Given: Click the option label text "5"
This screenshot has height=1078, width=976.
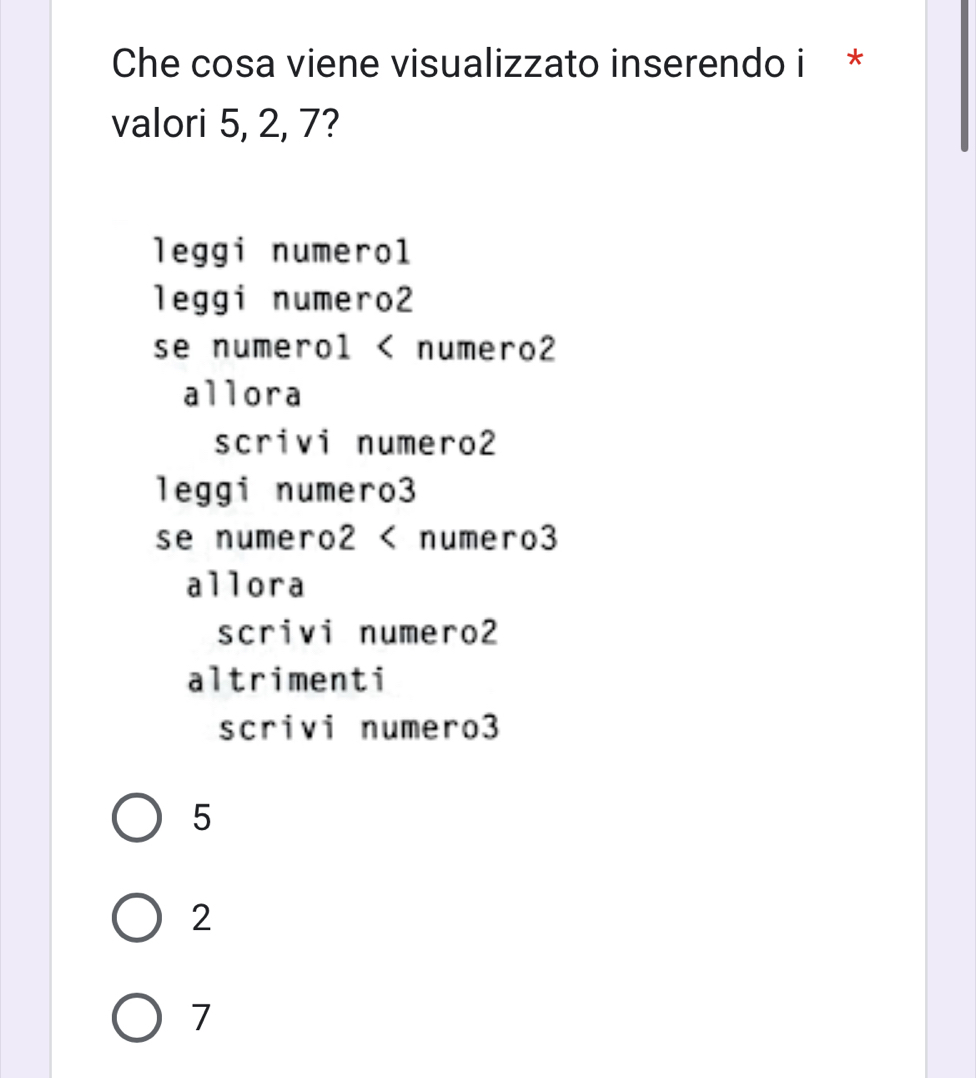Looking at the screenshot, I should 202,818.
